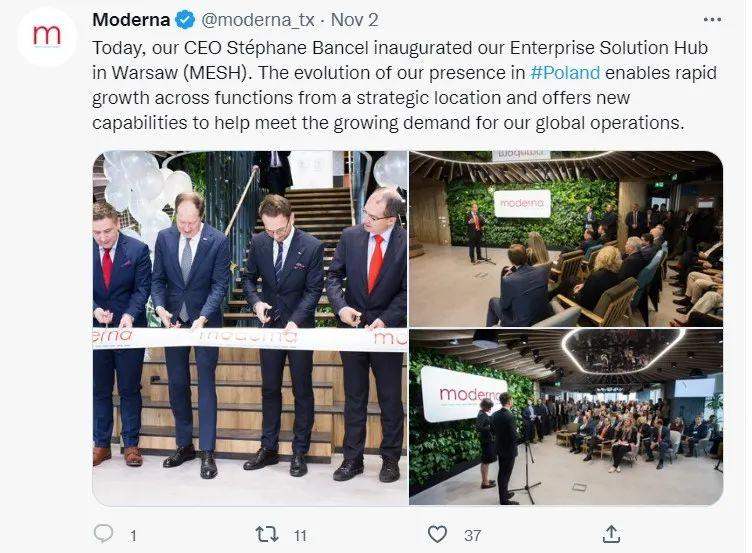Open the blue verified badge

click(185, 20)
